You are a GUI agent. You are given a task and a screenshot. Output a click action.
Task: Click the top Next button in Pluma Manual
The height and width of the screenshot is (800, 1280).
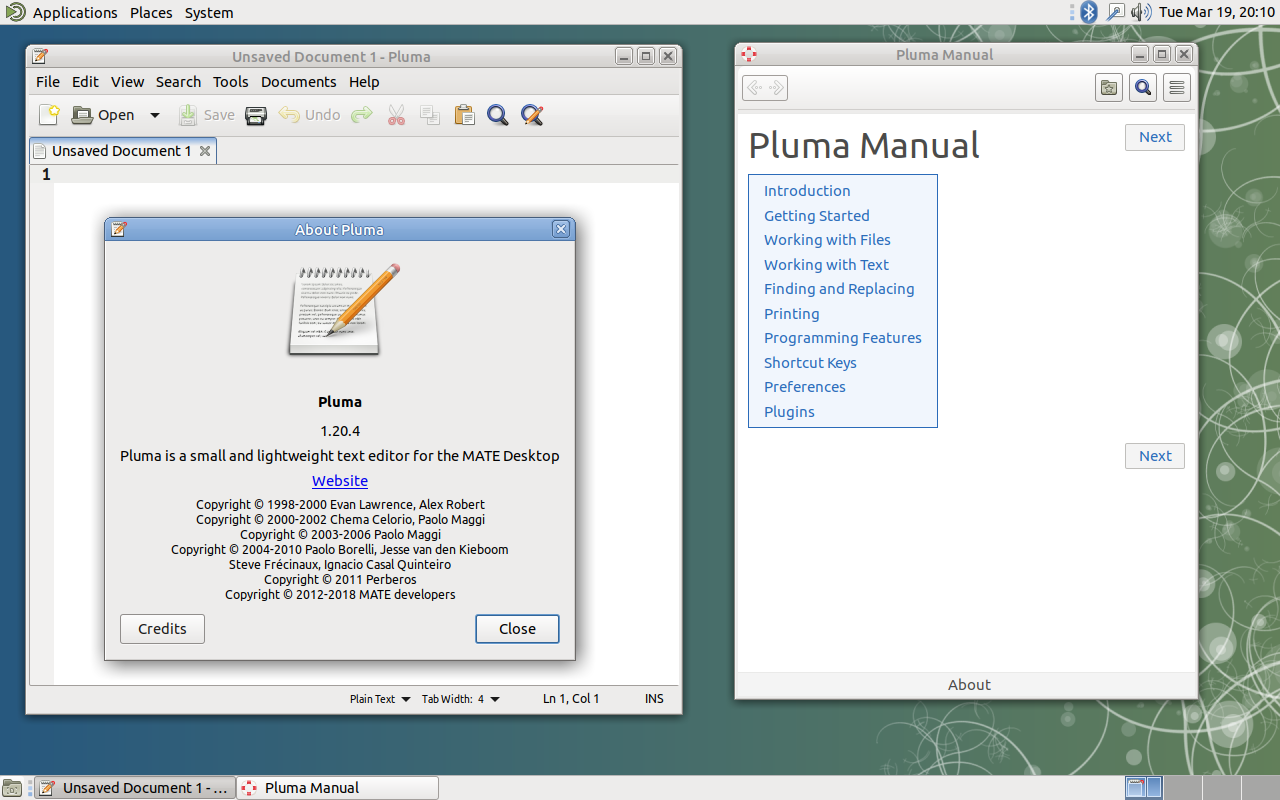point(1155,137)
